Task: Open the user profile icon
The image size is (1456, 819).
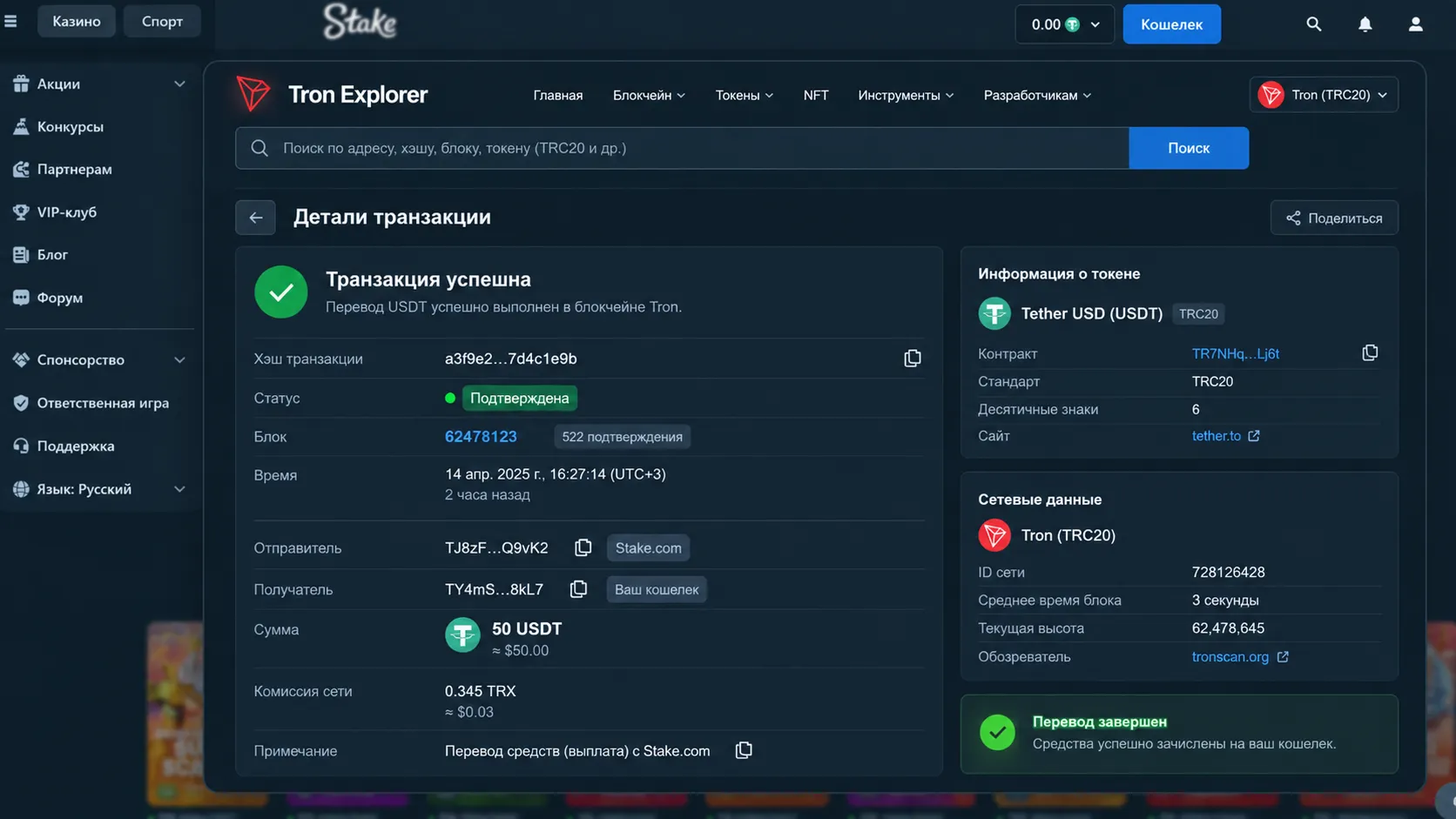Action: pyautogui.click(x=1416, y=24)
